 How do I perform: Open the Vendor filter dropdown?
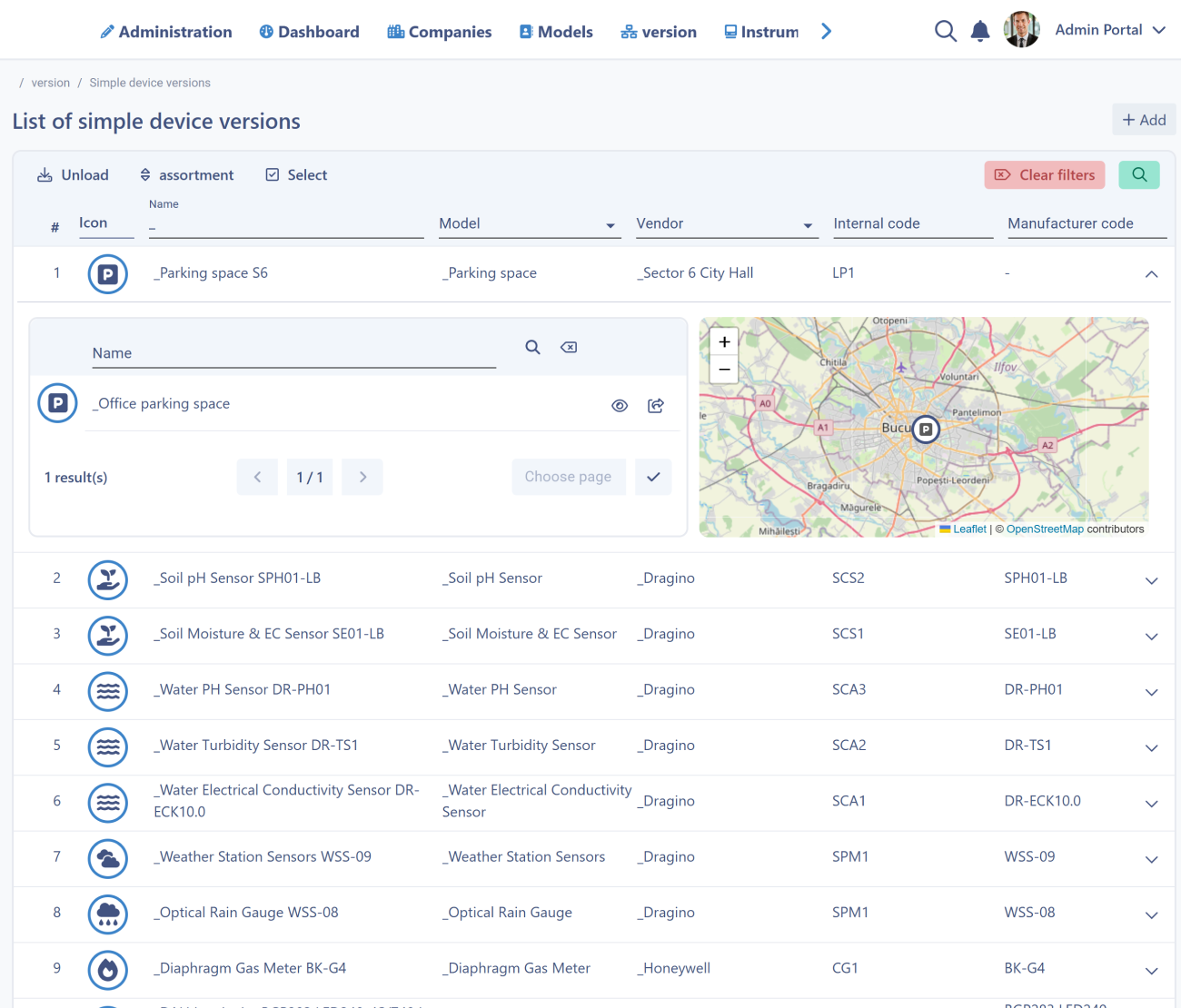pyautogui.click(x=726, y=224)
